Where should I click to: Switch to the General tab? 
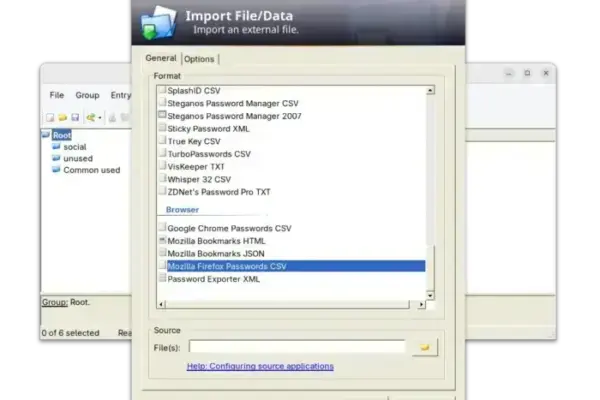[161, 58]
